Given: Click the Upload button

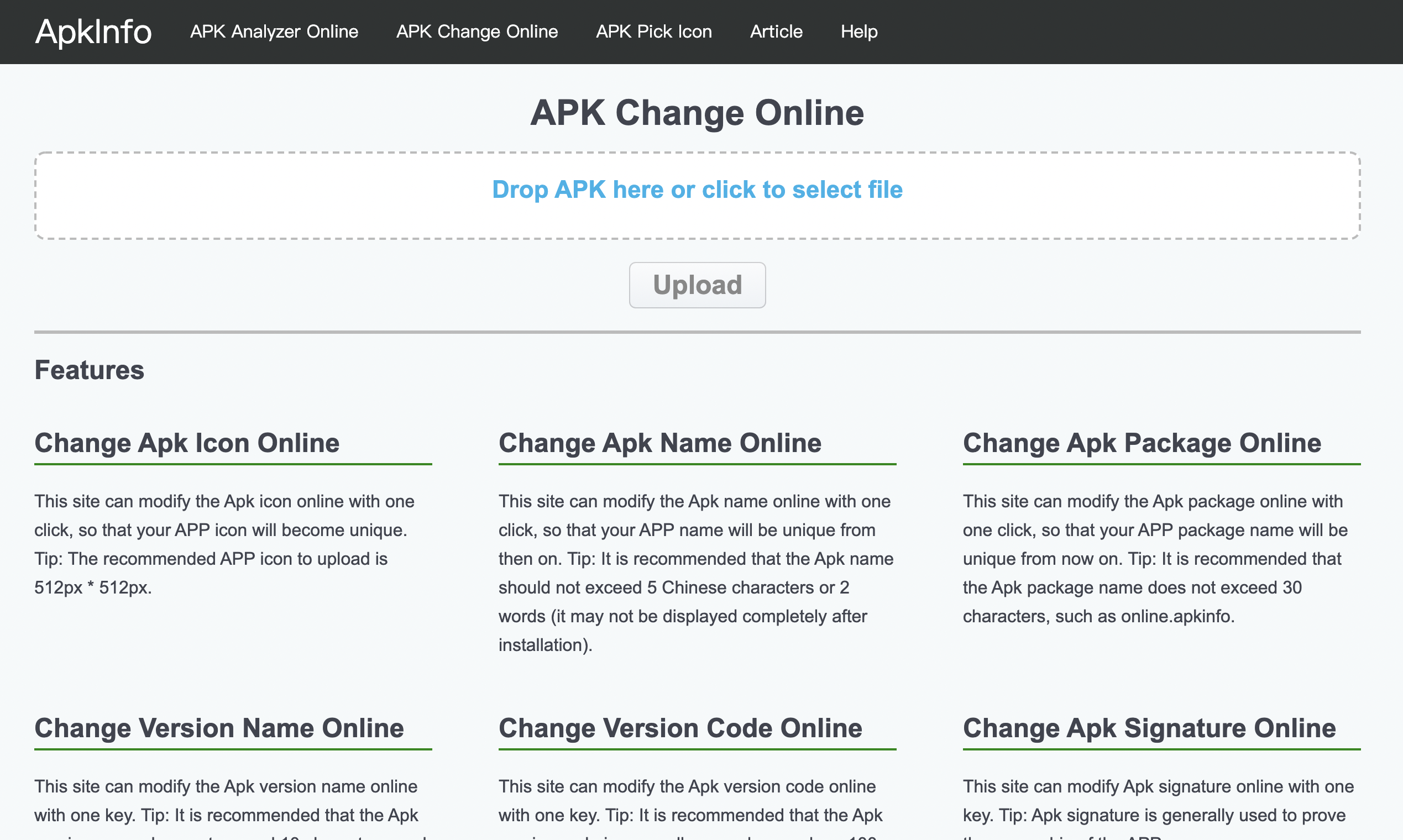Looking at the screenshot, I should (697, 285).
